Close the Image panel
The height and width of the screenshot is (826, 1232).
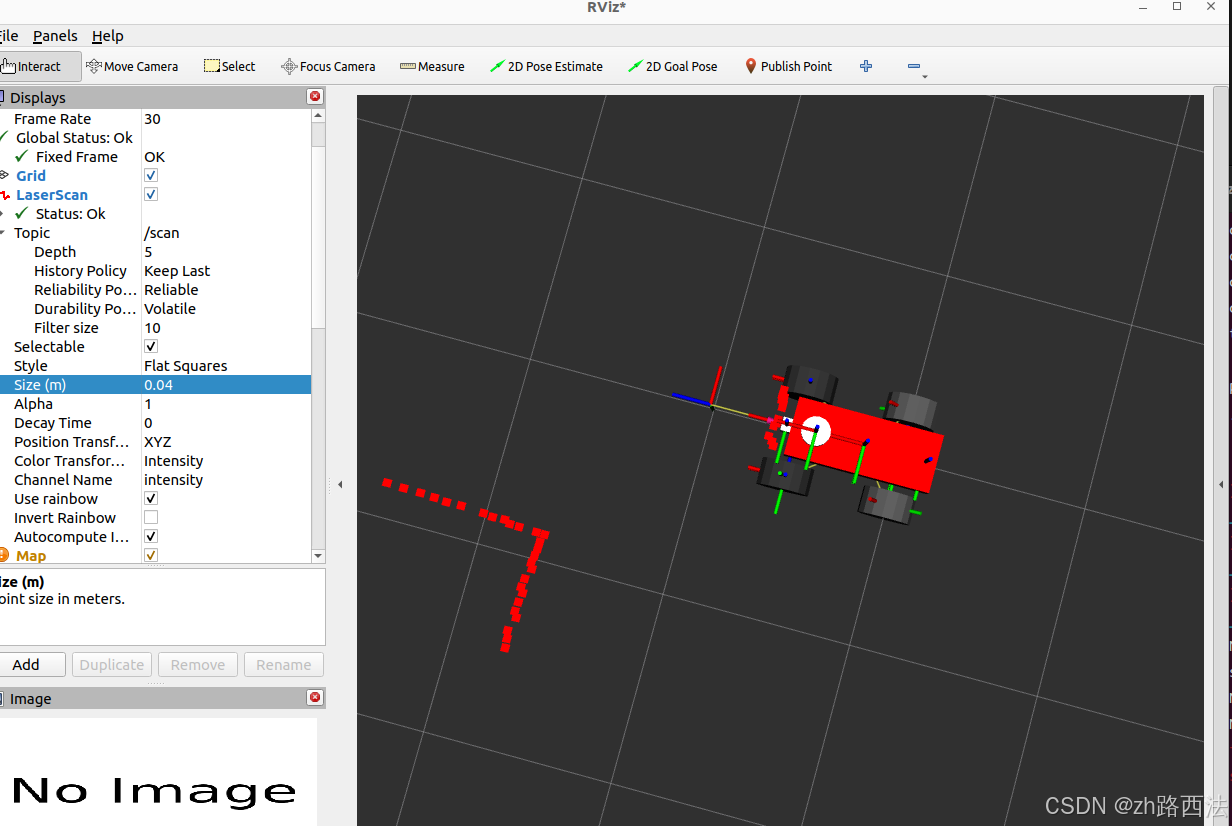(315, 698)
